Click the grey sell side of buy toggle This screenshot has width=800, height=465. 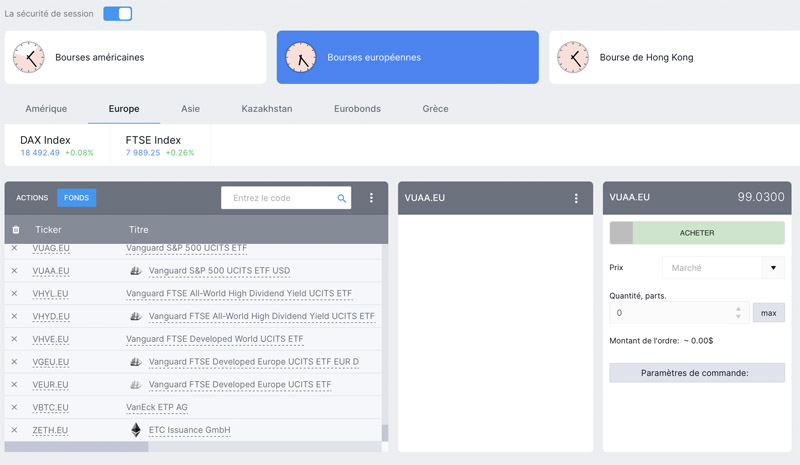[621, 233]
